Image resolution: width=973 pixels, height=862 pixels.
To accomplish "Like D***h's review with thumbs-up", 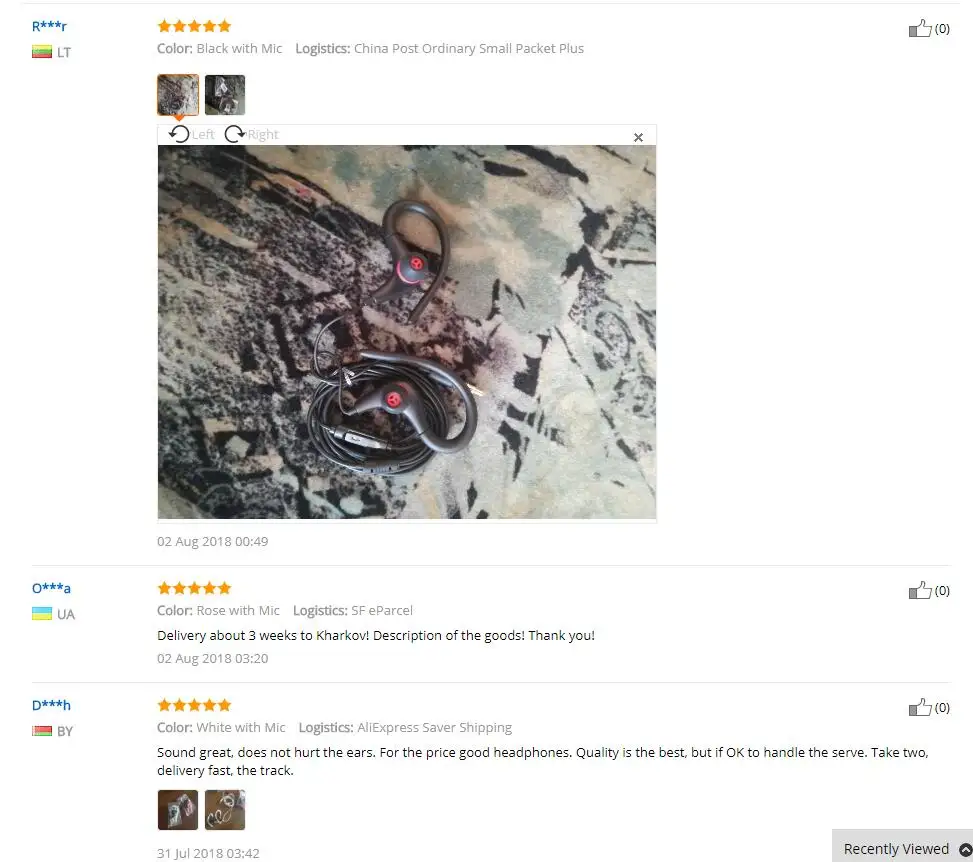I will [920, 707].
